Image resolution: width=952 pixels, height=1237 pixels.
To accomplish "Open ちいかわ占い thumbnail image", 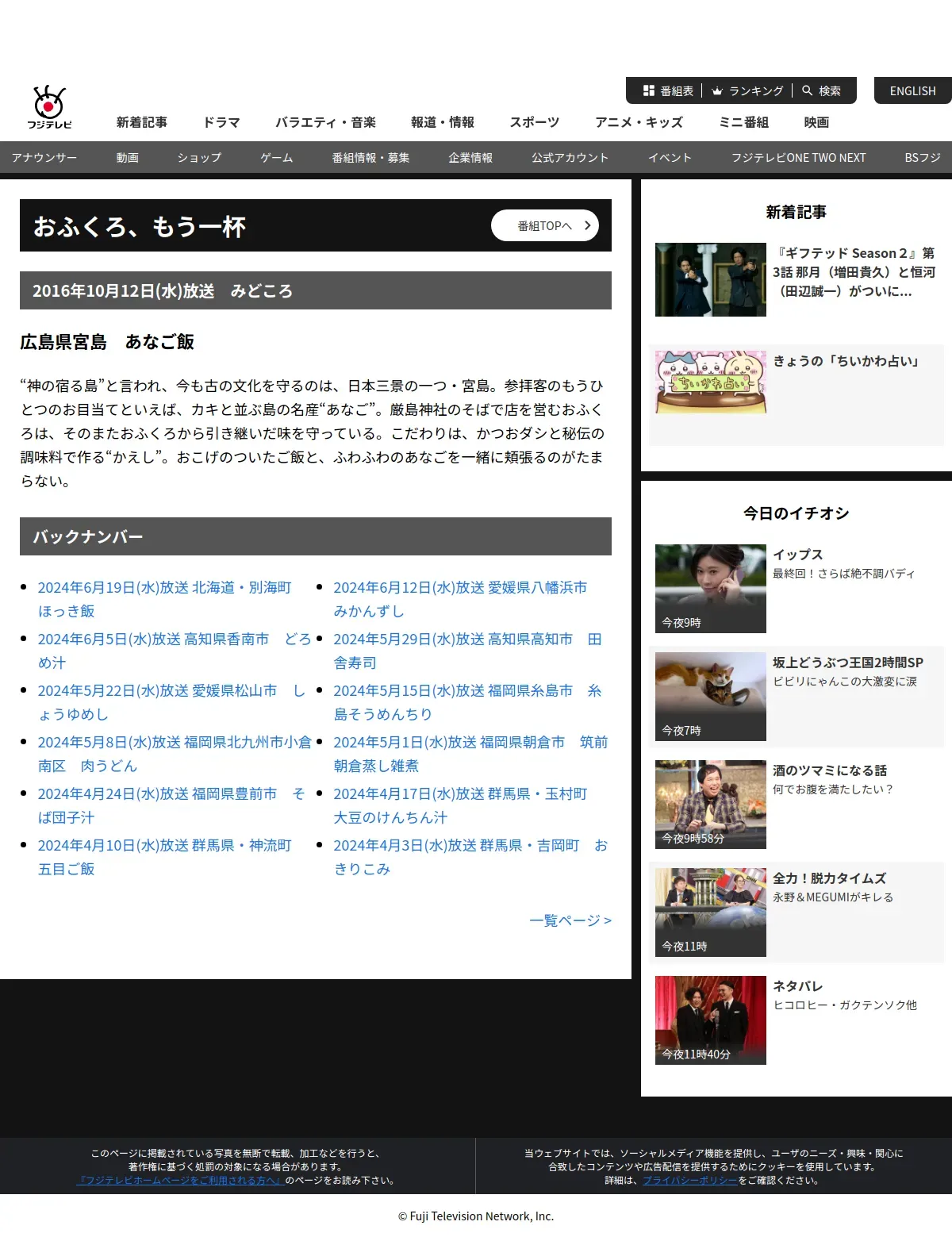I will click(x=711, y=382).
